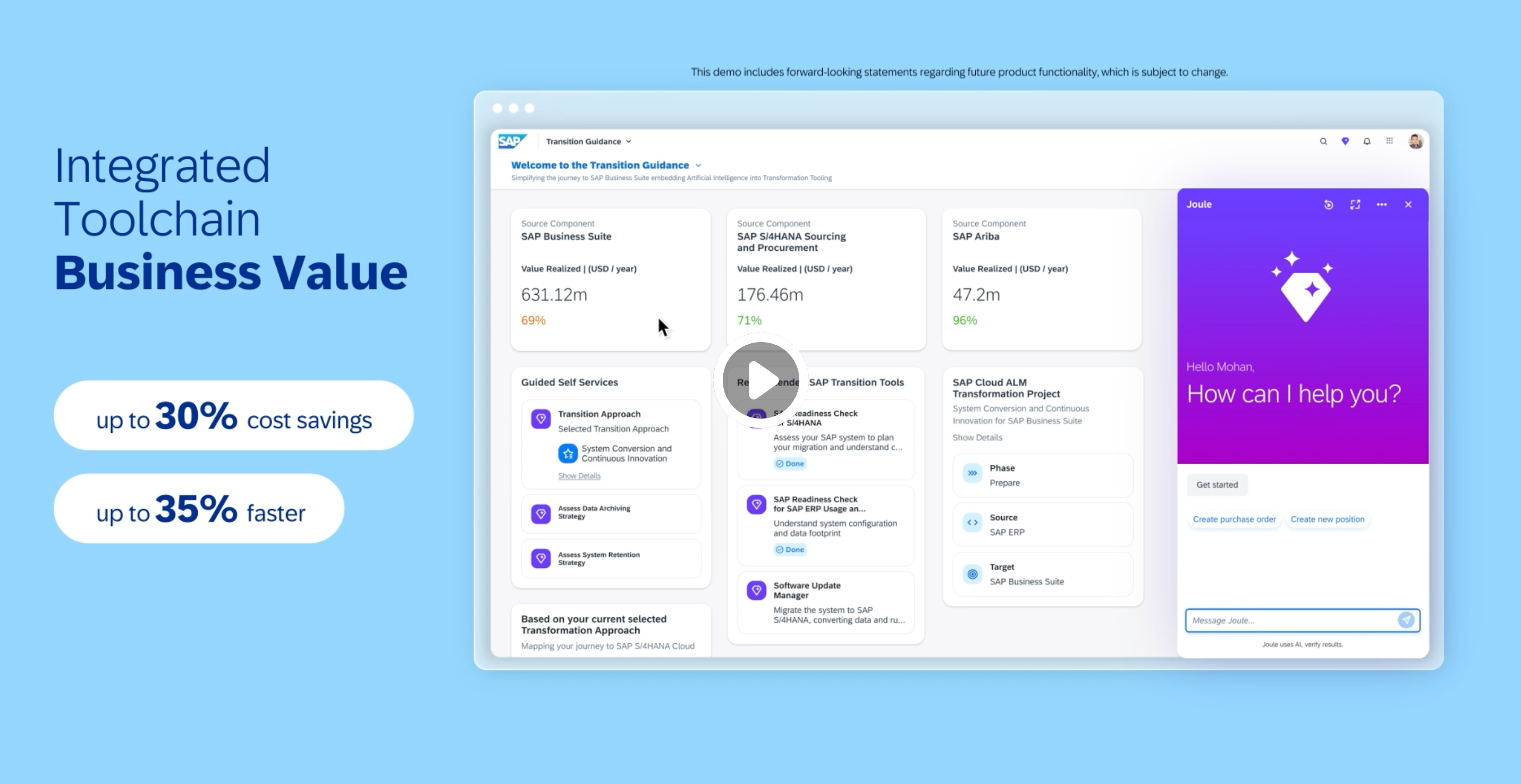The image size is (1521, 784).
Task: Click the Get started button
Action: pos(1216,485)
